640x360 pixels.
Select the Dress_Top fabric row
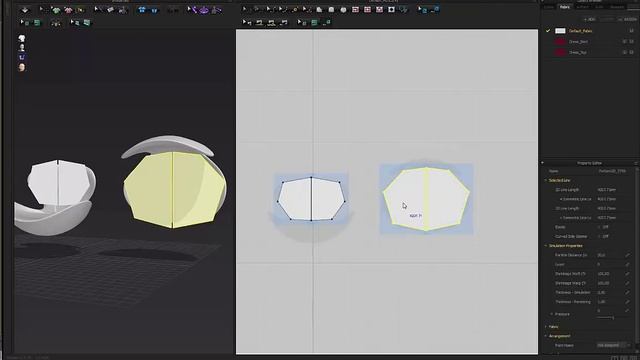click(590, 52)
